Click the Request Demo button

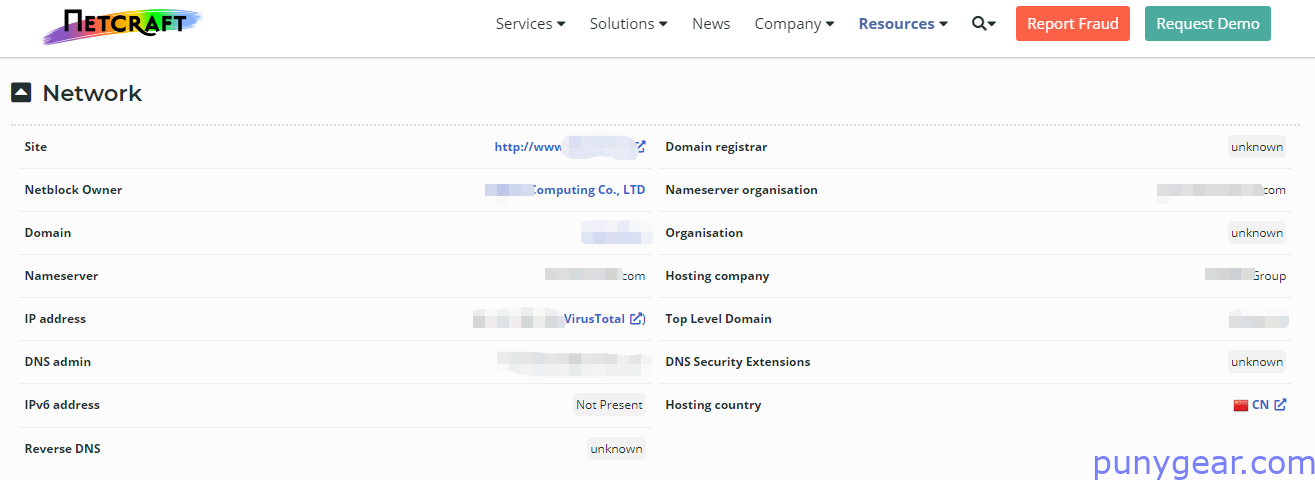[1208, 24]
